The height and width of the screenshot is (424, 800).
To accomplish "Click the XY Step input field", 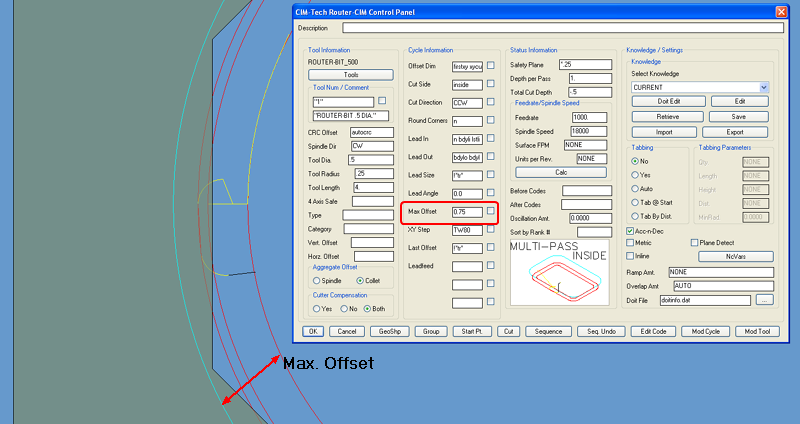I will click(467, 231).
